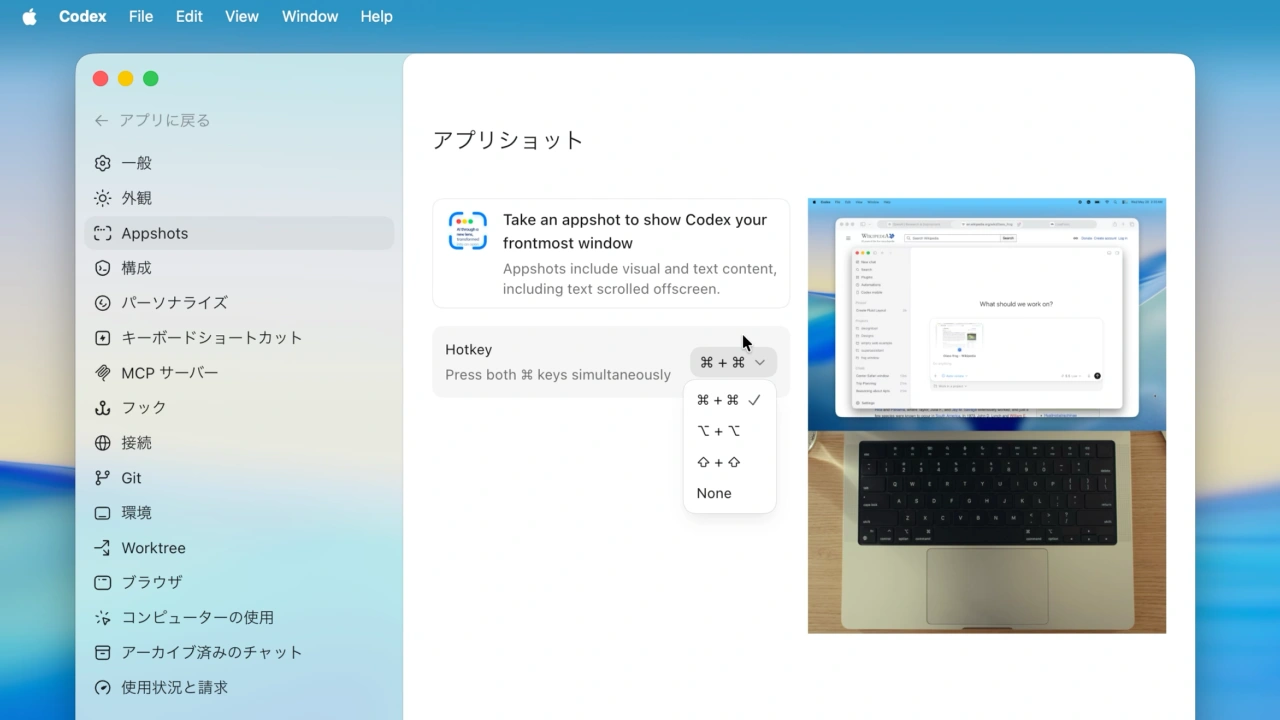Click the anchor icon beside フック
Image resolution: width=1280 pixels, height=720 pixels.
(102, 408)
